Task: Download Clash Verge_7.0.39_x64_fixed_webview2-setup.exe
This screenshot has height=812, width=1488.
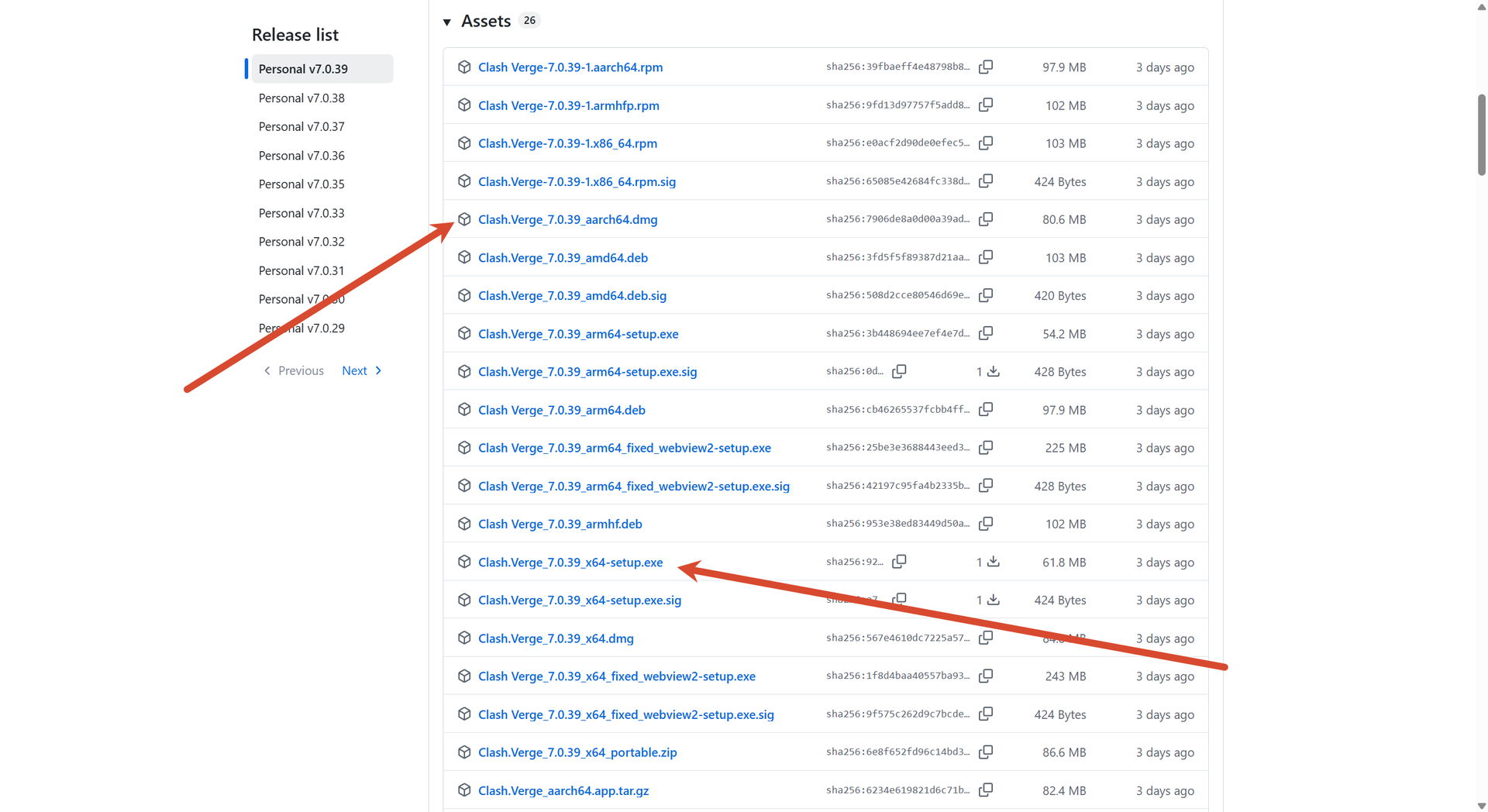Action: tap(617, 676)
